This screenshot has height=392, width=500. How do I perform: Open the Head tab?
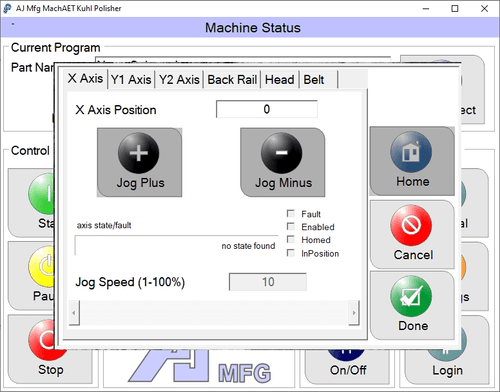click(280, 80)
